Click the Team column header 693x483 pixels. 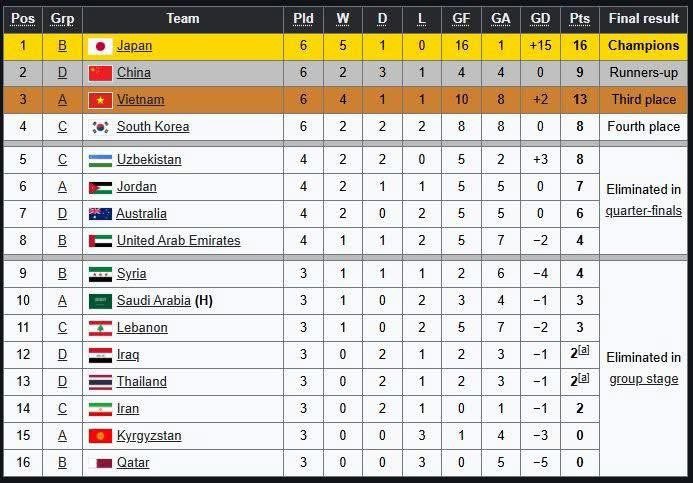coord(182,18)
